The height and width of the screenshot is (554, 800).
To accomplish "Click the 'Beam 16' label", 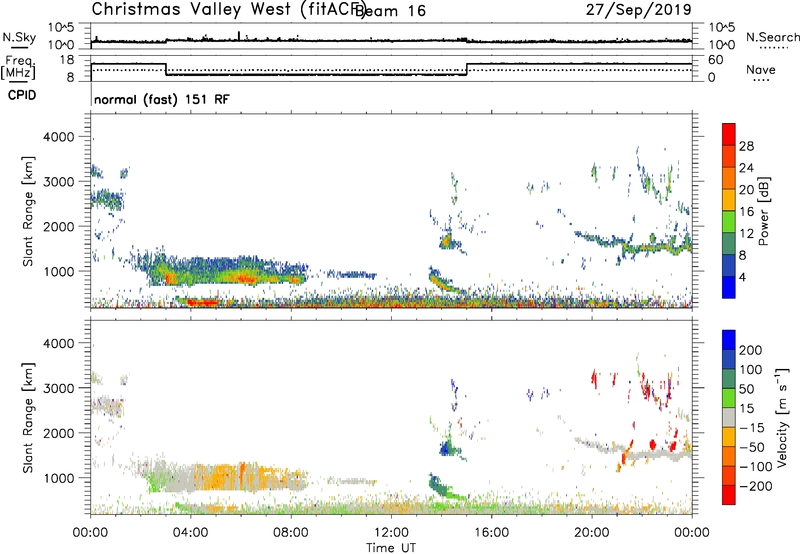I will pyautogui.click(x=391, y=11).
